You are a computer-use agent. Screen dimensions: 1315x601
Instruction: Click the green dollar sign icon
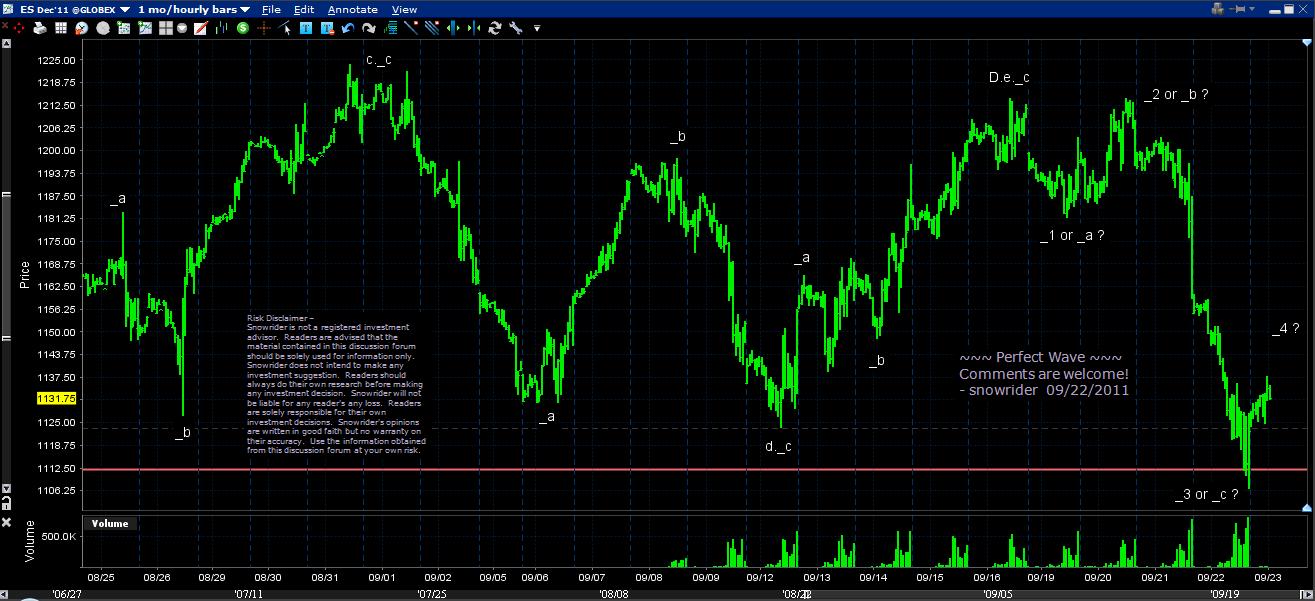(242, 28)
